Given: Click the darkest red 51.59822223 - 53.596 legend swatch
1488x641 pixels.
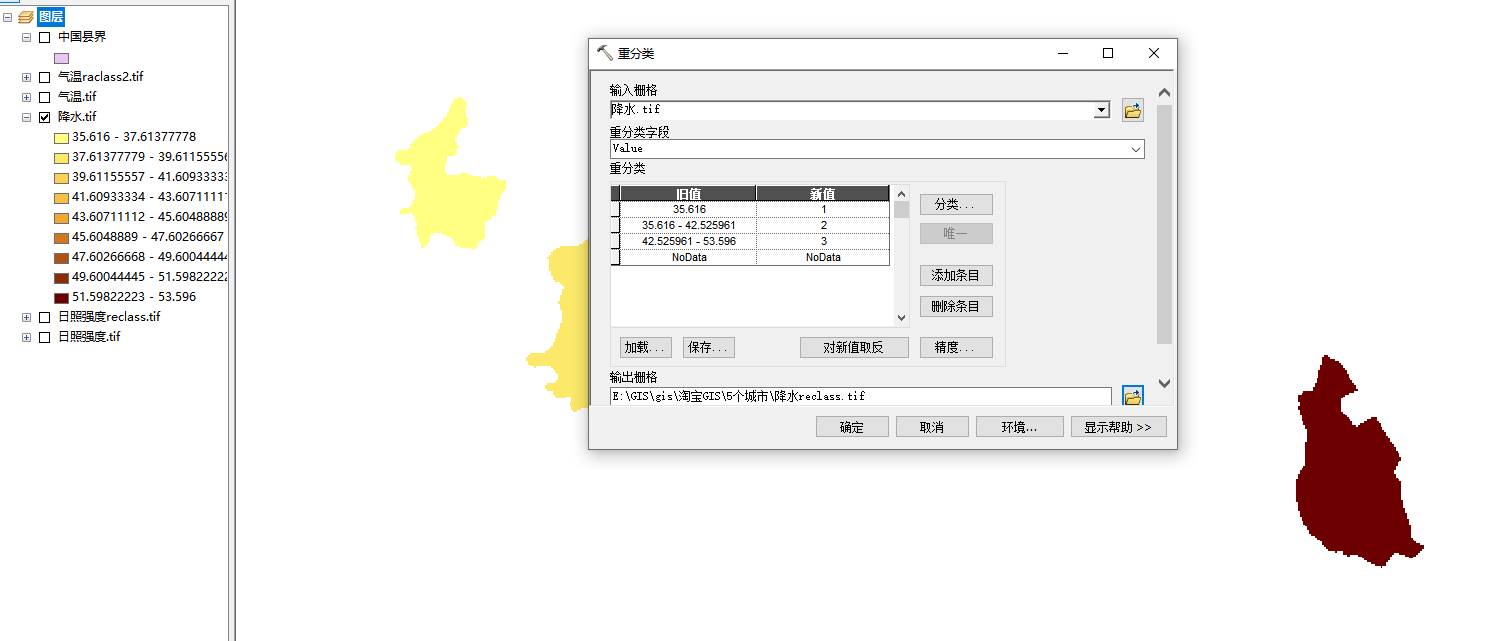Looking at the screenshot, I should pyautogui.click(x=61, y=298).
